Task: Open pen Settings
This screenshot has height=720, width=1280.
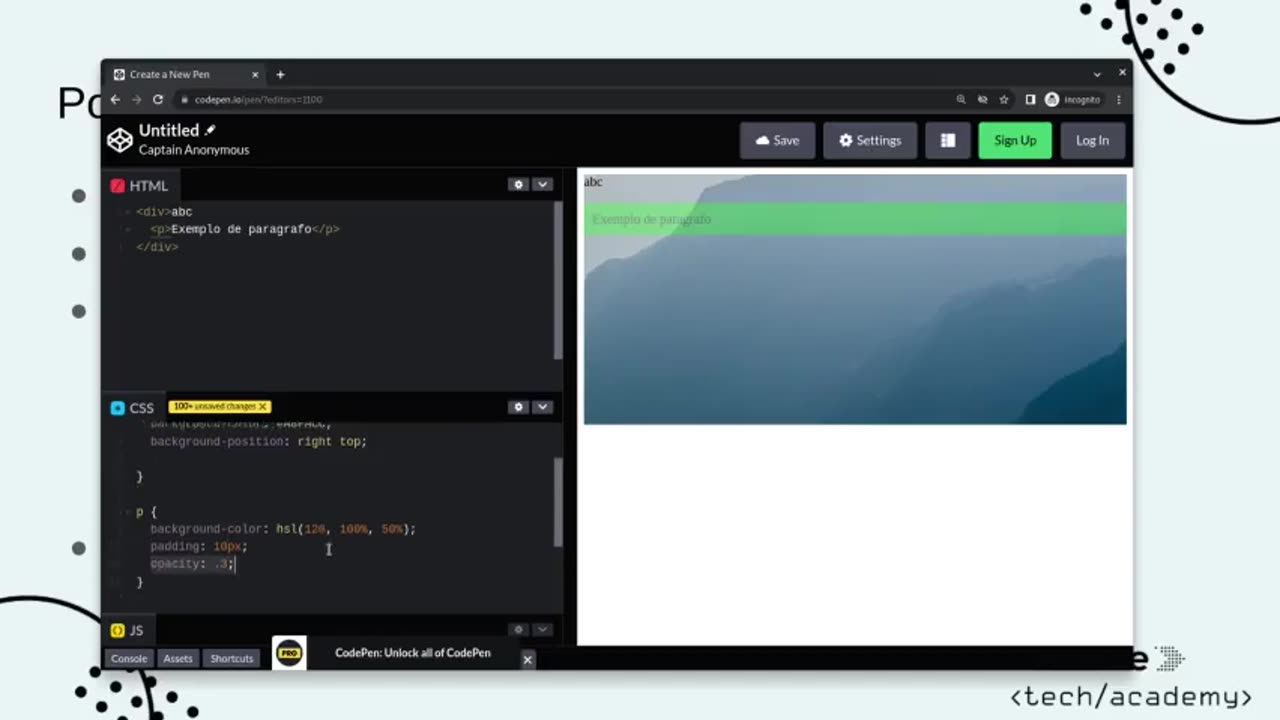Action: pos(870,141)
